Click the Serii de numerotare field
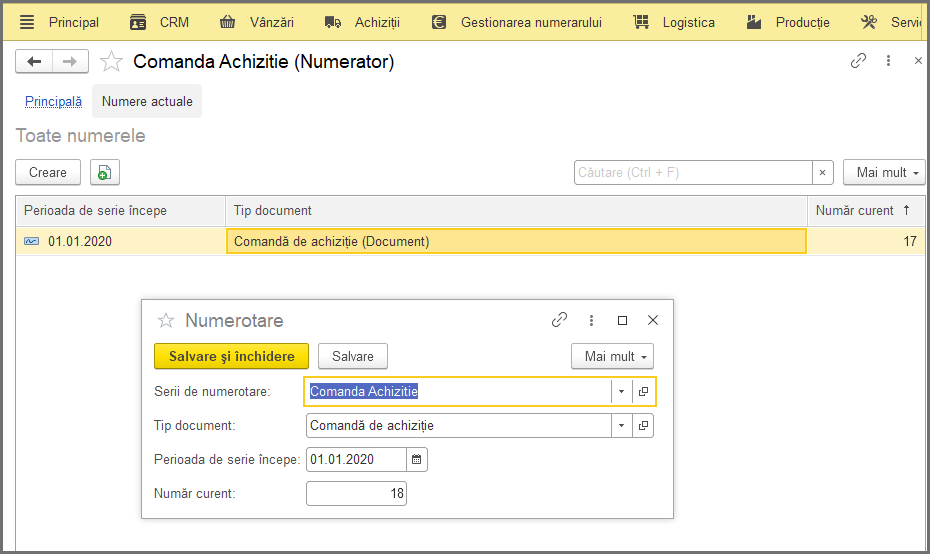The height and width of the screenshot is (554, 930). 458,391
